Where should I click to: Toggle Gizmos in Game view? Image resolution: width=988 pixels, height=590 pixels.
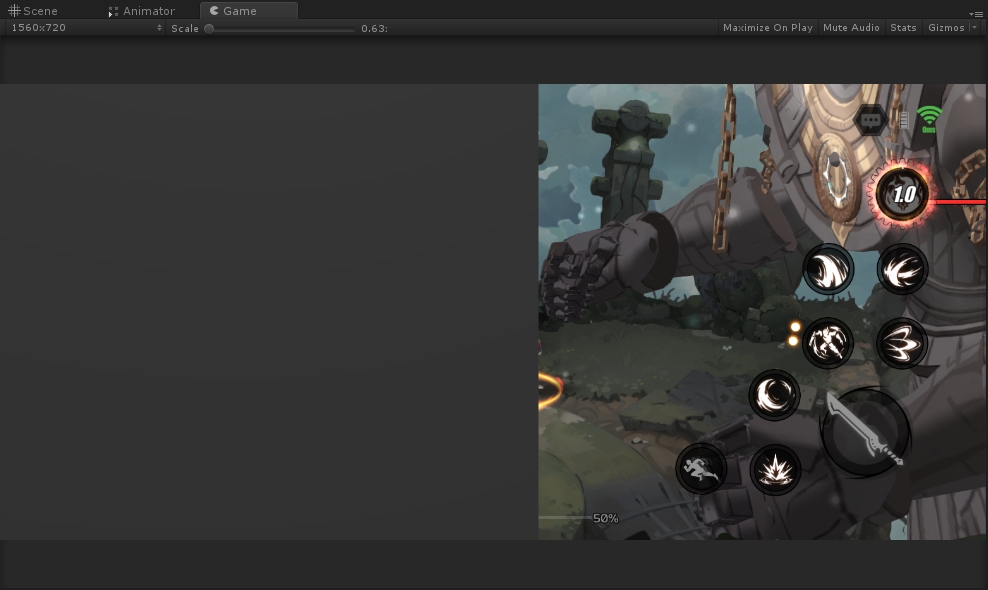(946, 28)
